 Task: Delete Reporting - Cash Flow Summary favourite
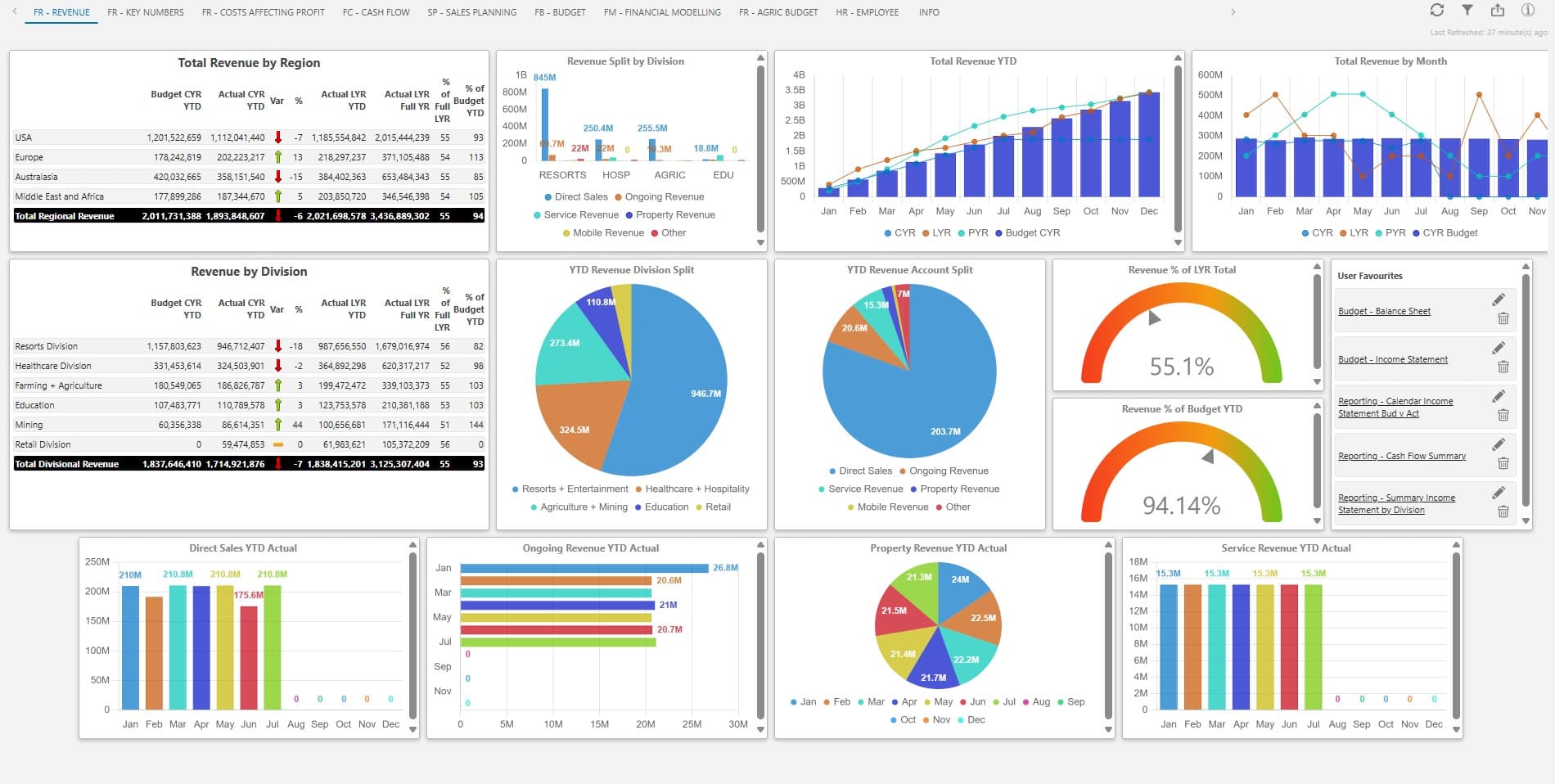(1503, 463)
